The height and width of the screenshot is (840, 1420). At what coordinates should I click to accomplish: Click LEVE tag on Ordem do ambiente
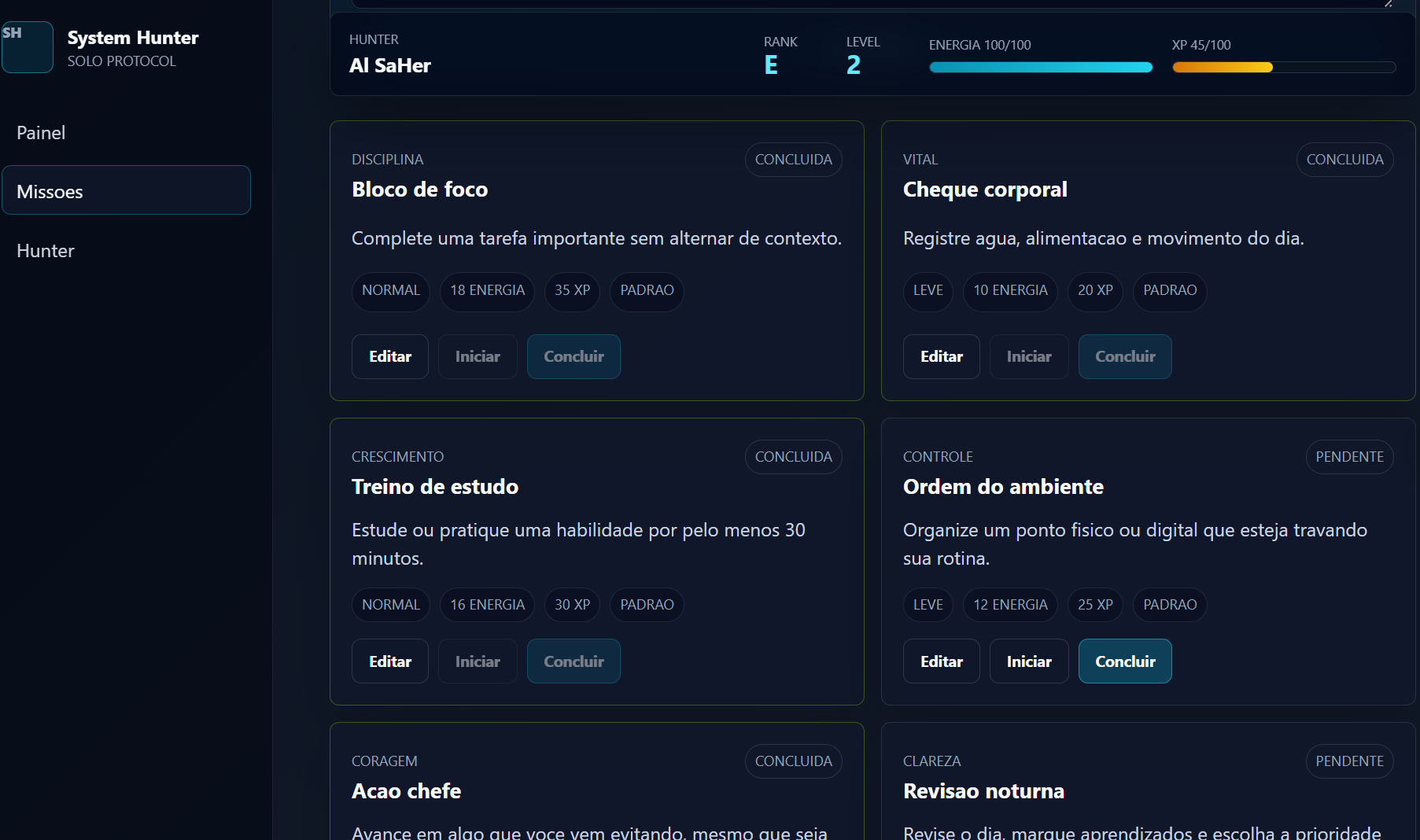(928, 605)
